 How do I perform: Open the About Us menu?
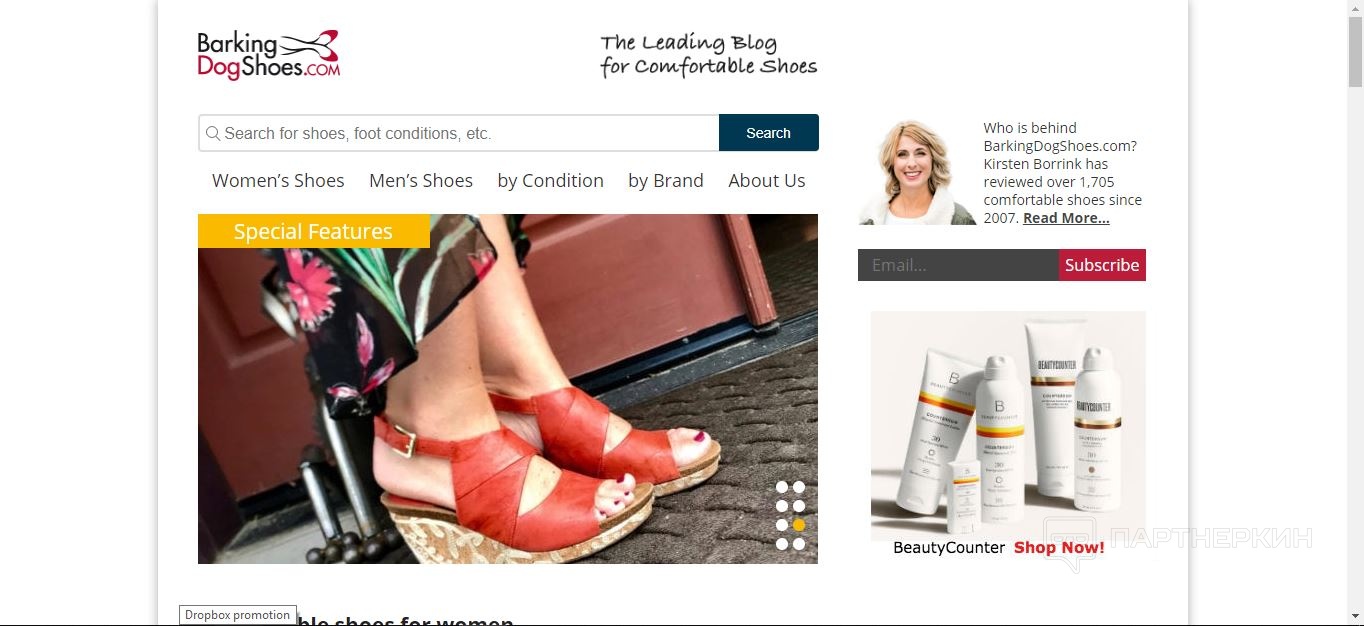(x=767, y=181)
